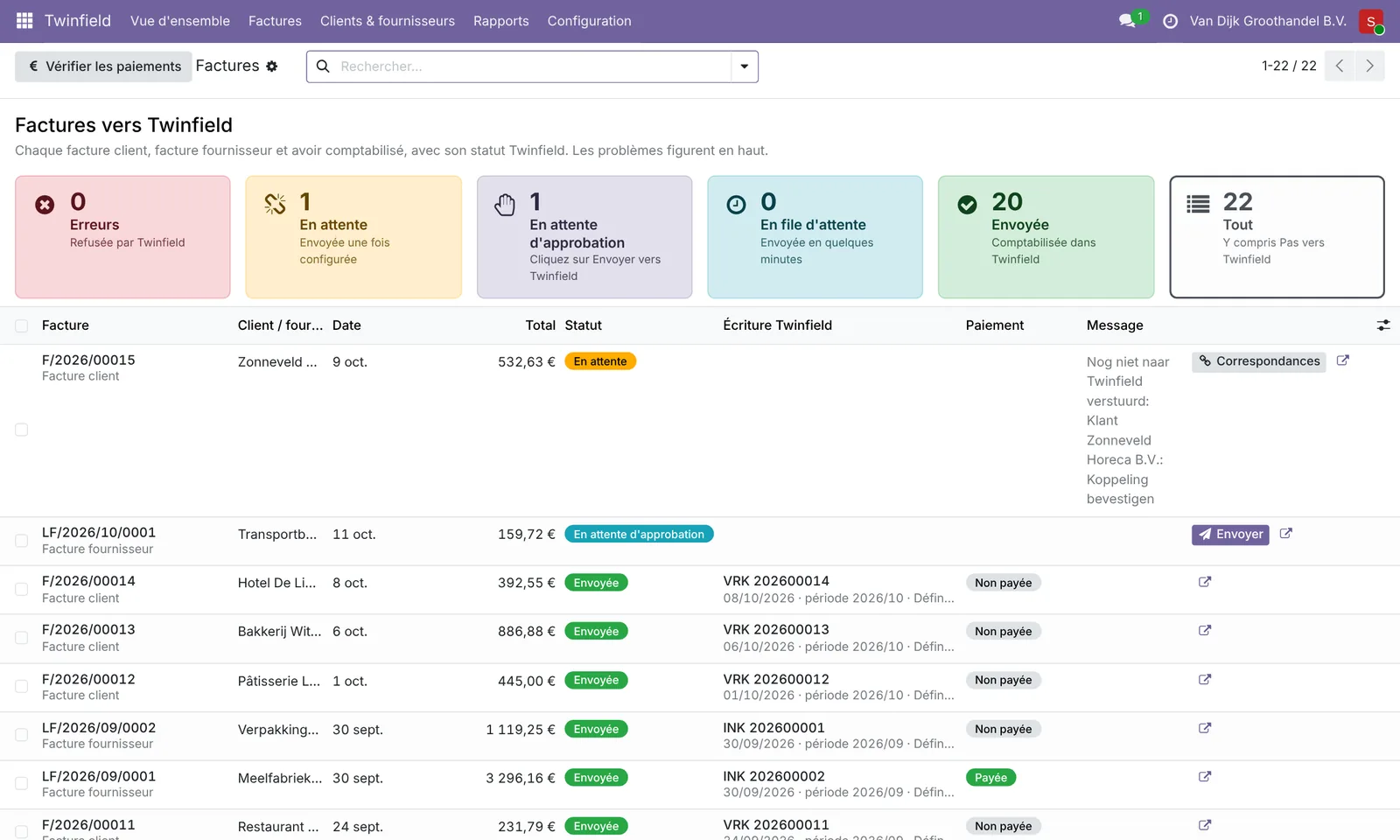Select checkbox for invoice F/2026/00014
Viewport: 1400px width, 840px height.
tap(22, 590)
